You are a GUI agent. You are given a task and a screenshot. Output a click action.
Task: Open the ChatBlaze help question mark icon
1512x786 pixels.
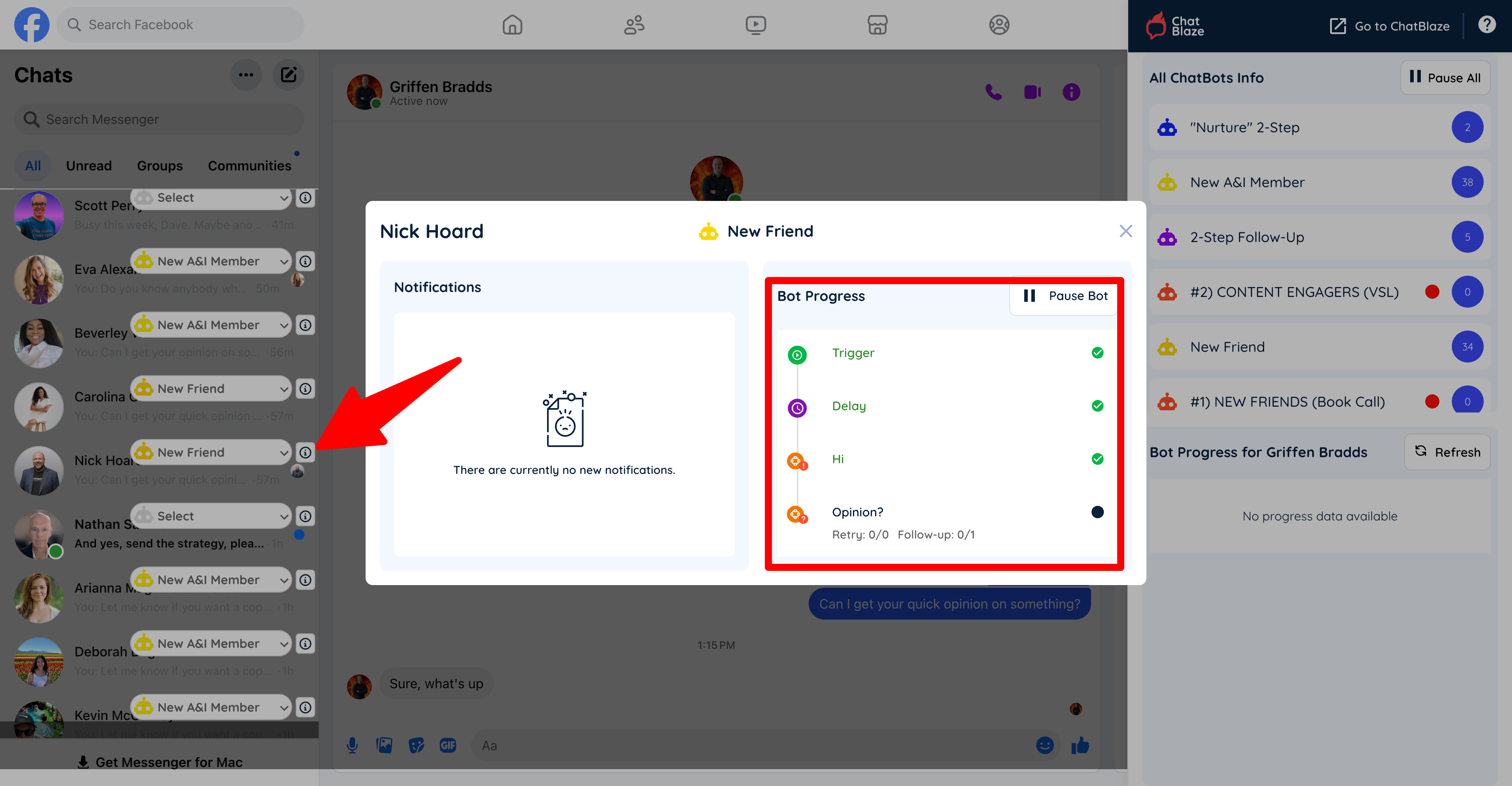pos(1487,25)
